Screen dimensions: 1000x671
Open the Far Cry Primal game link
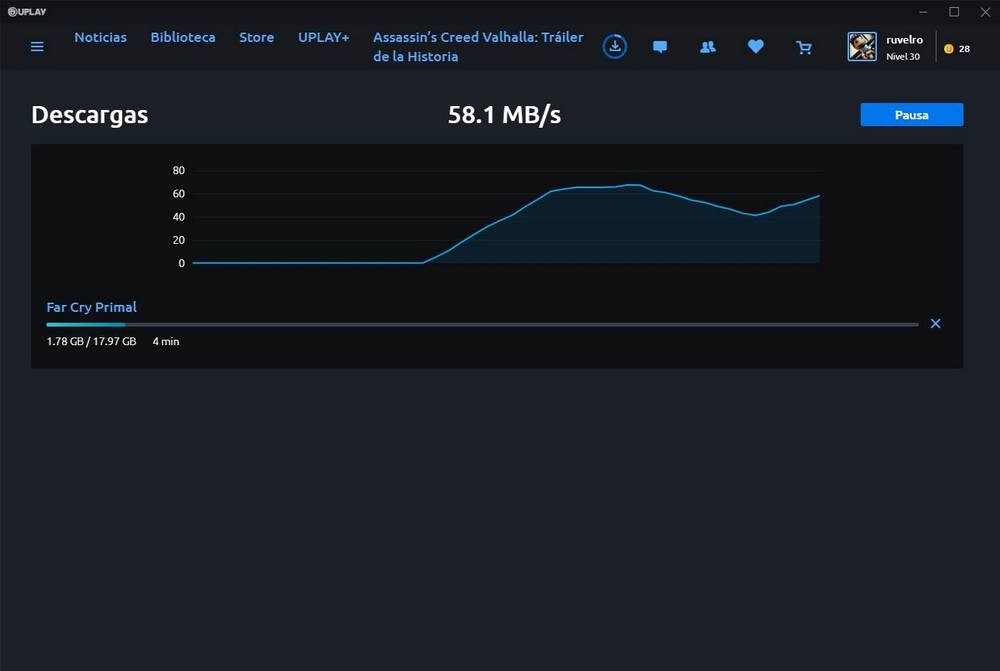coord(91,307)
